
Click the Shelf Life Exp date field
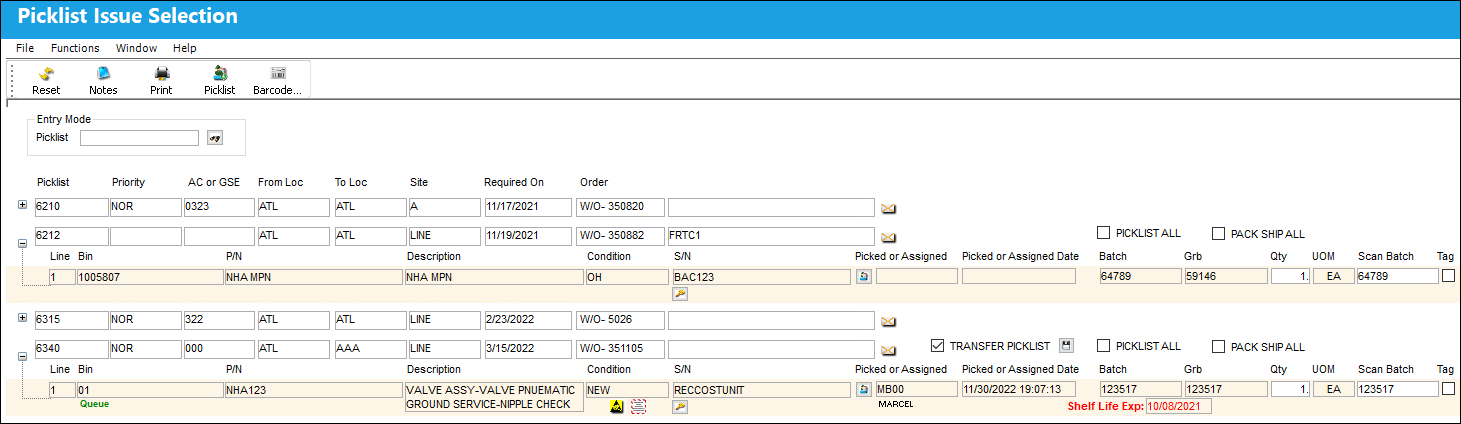[1178, 406]
